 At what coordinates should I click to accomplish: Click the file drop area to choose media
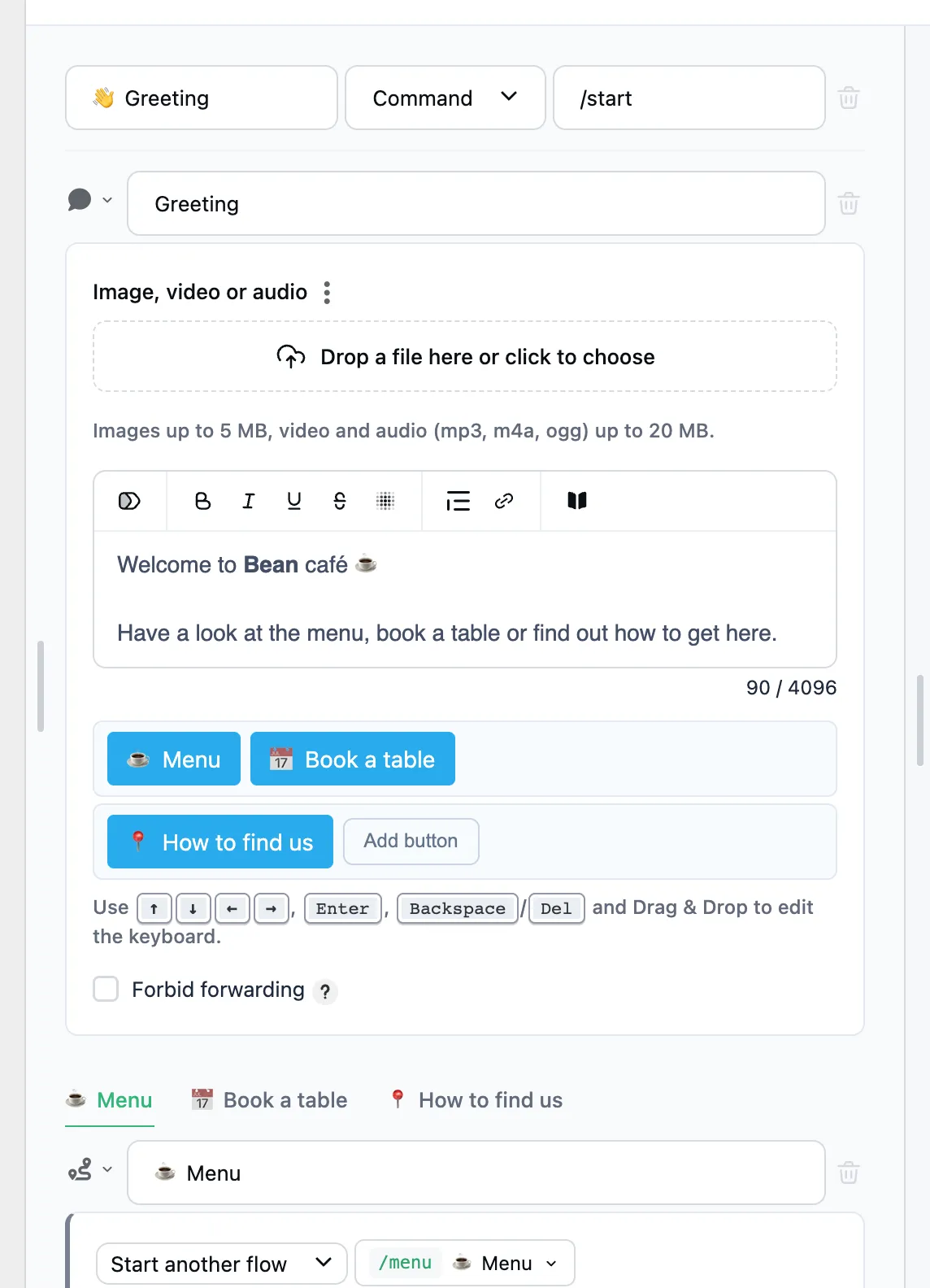[x=465, y=356]
